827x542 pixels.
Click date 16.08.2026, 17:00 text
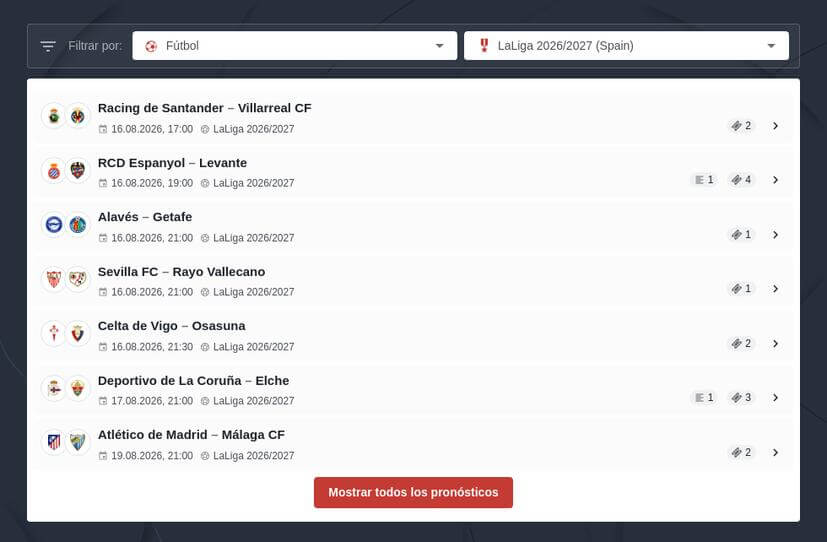tap(152, 129)
